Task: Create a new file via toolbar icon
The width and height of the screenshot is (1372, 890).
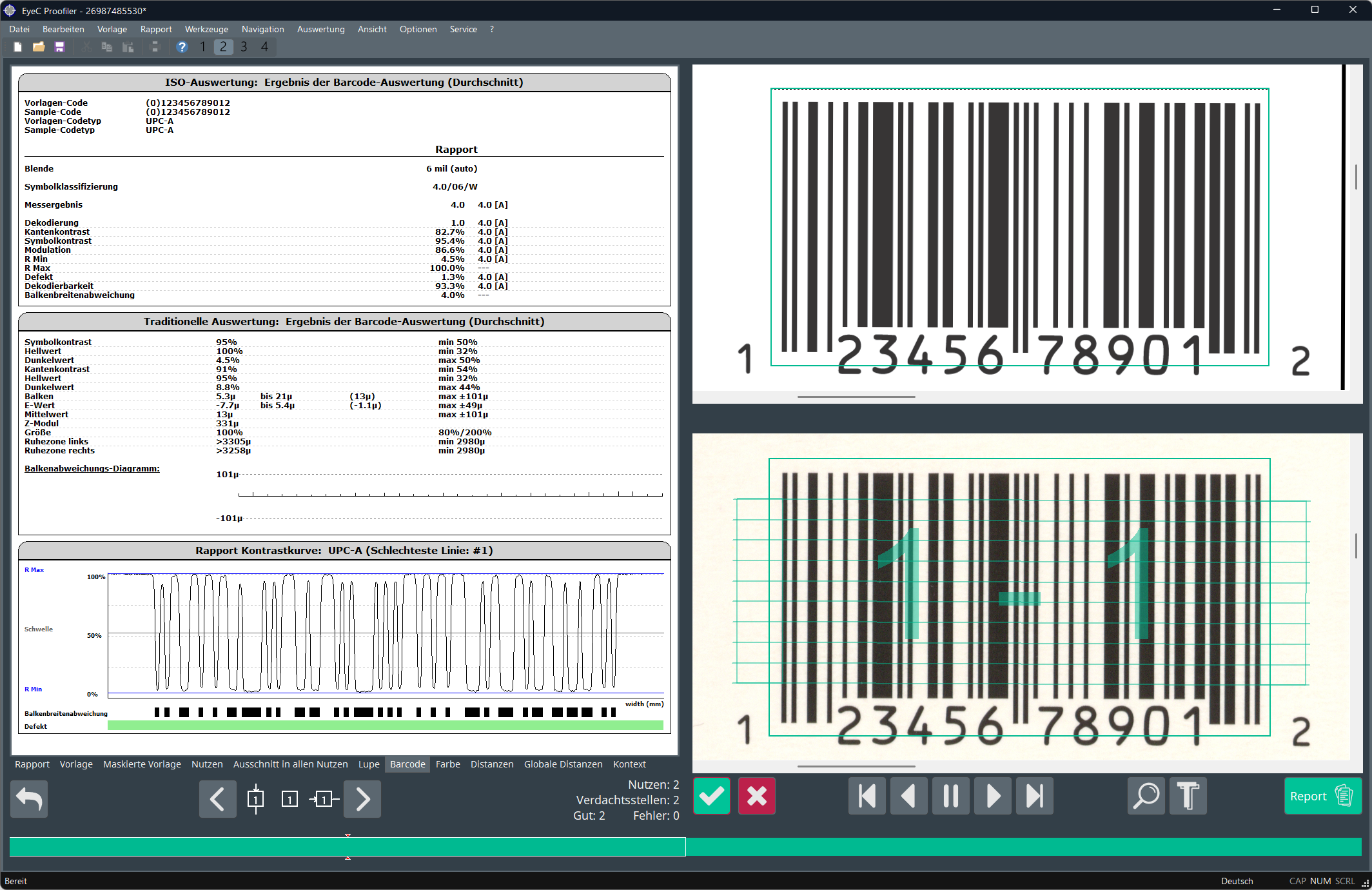Action: 18,47
